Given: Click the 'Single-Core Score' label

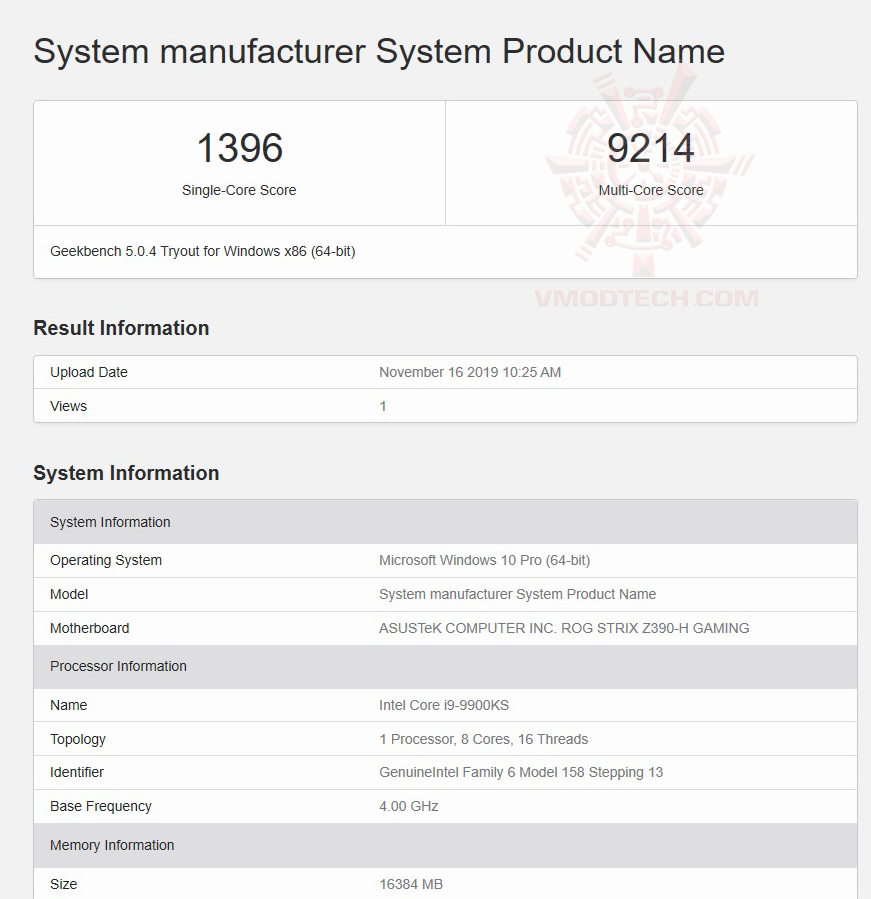Looking at the screenshot, I should tap(239, 190).
